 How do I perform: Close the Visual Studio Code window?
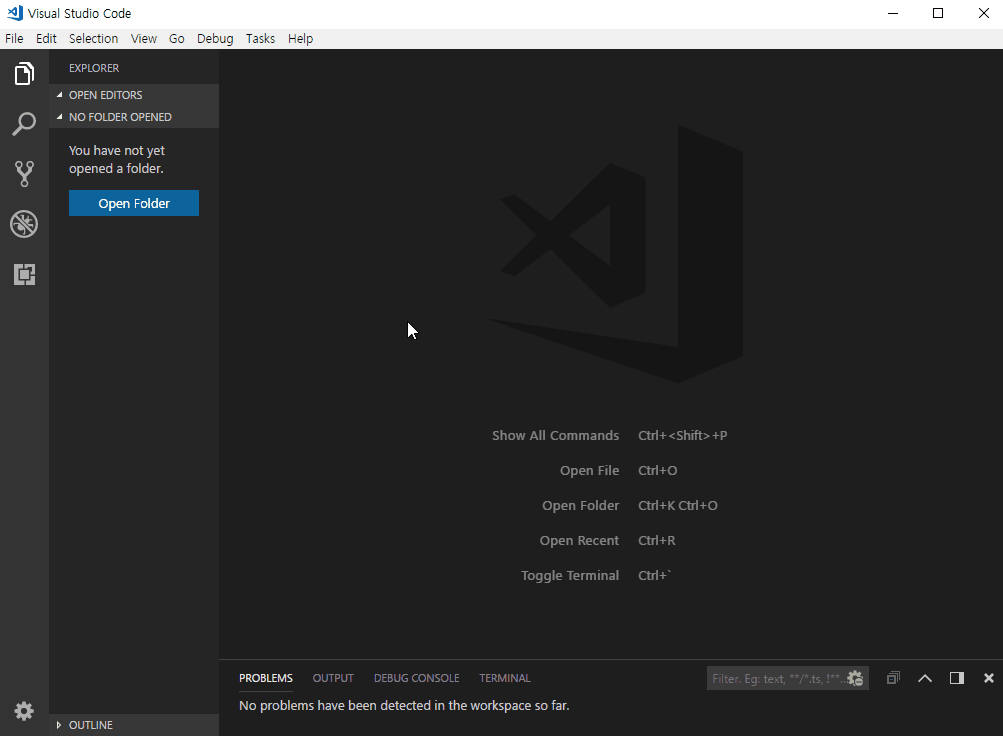984,13
